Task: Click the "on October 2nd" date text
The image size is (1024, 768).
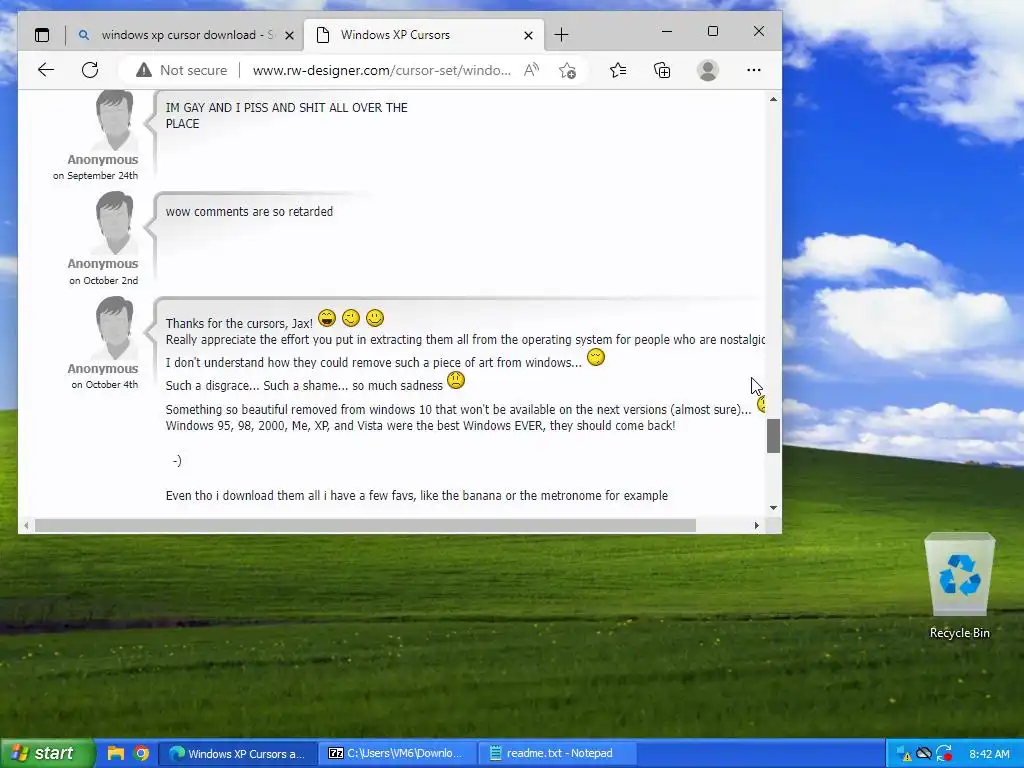Action: 104,280
